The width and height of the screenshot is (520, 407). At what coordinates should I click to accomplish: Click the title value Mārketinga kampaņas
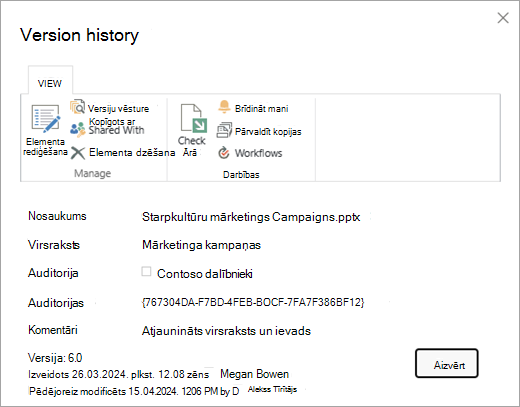(x=201, y=245)
